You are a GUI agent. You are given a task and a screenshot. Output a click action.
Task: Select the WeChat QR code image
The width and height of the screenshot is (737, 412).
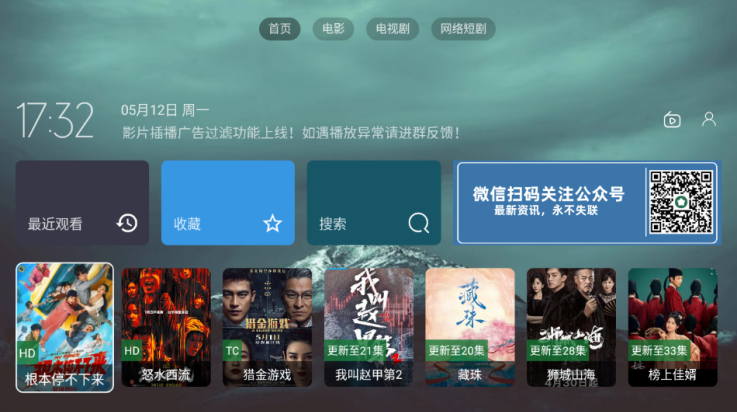point(681,202)
